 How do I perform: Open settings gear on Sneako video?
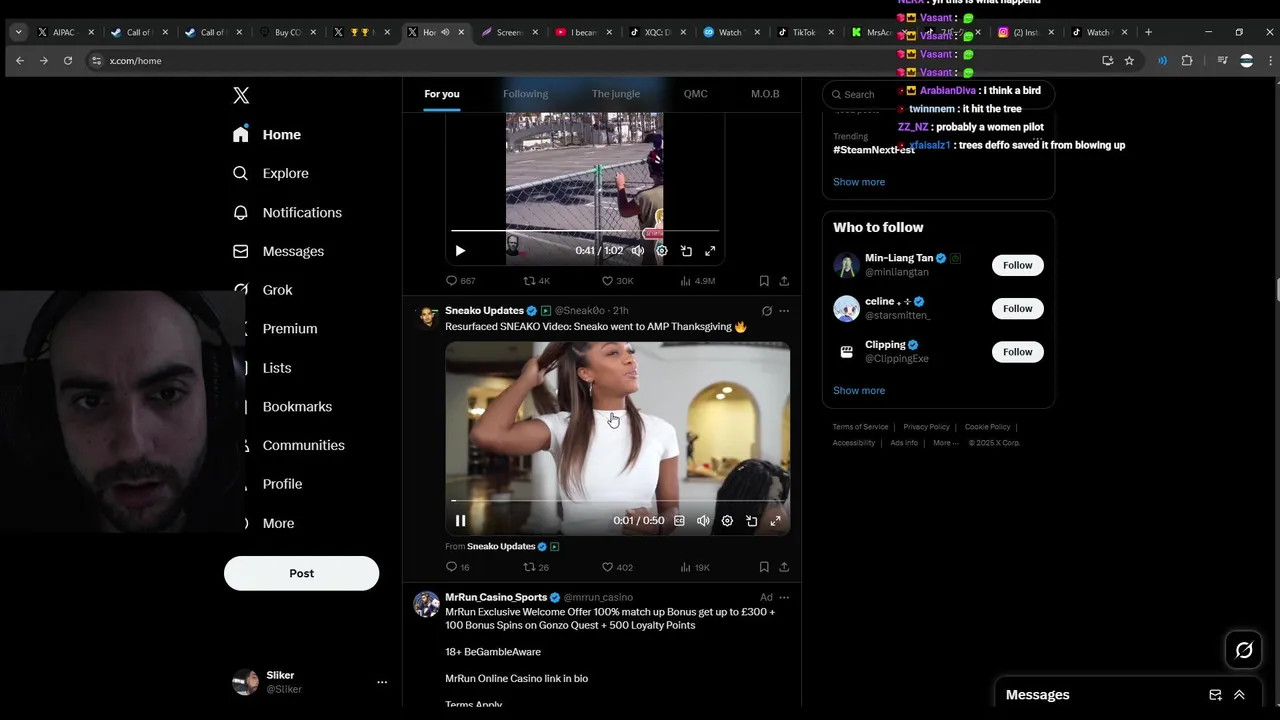(727, 521)
